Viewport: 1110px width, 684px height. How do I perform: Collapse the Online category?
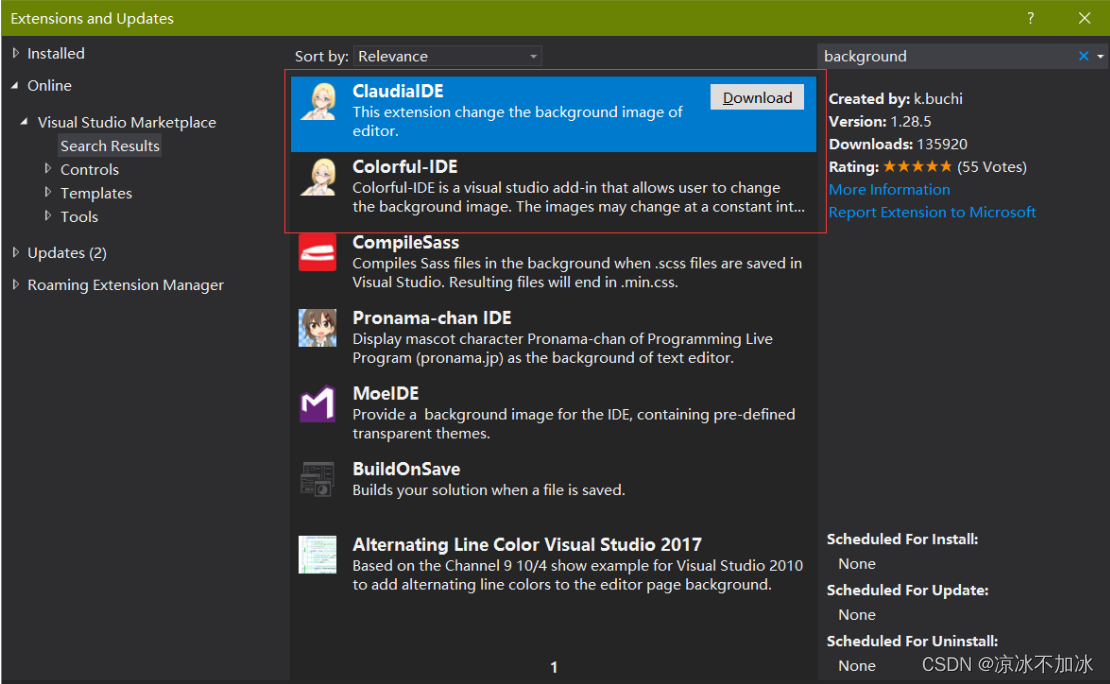15,85
